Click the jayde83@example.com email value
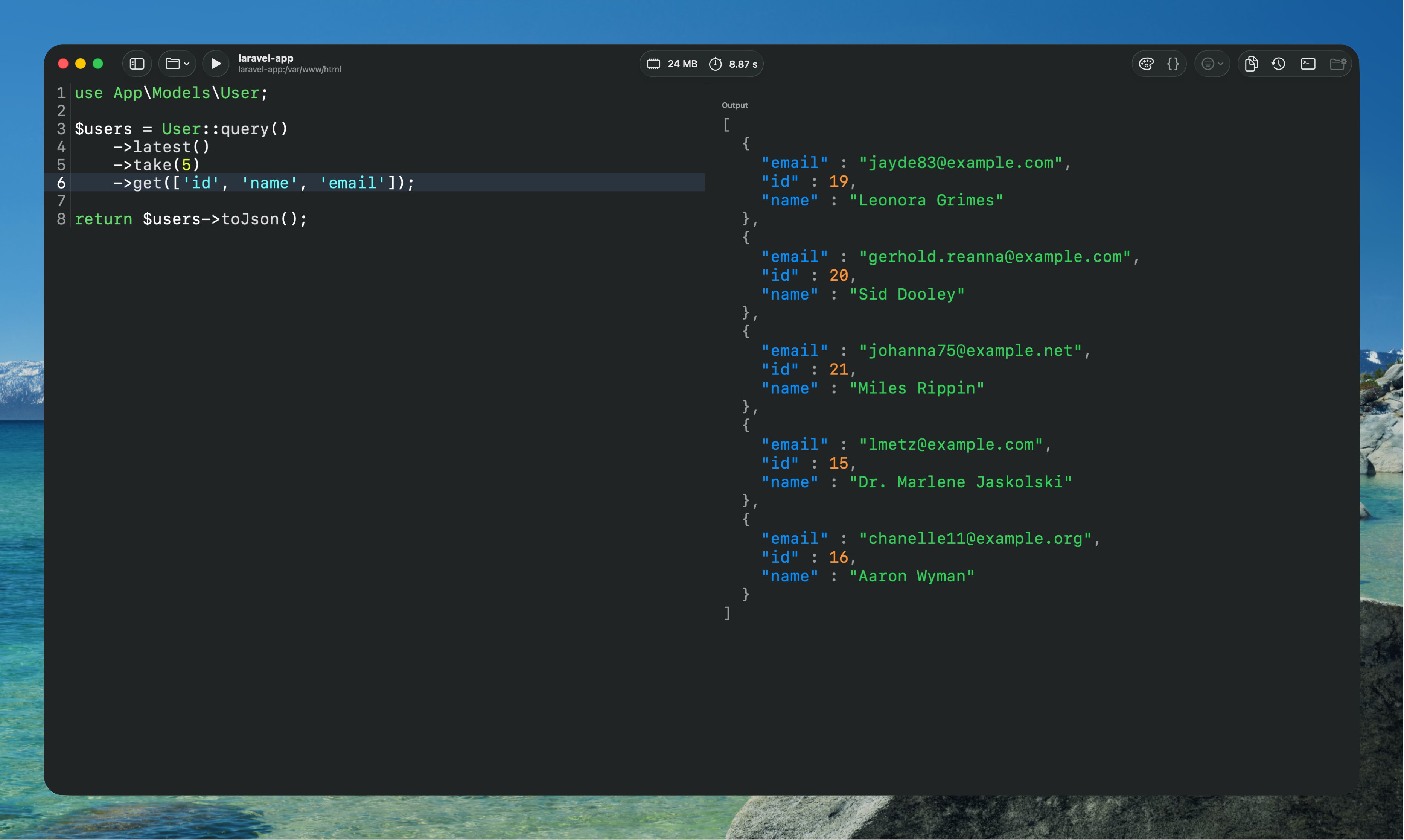Viewport: 1404px width, 840px height. pos(960,163)
